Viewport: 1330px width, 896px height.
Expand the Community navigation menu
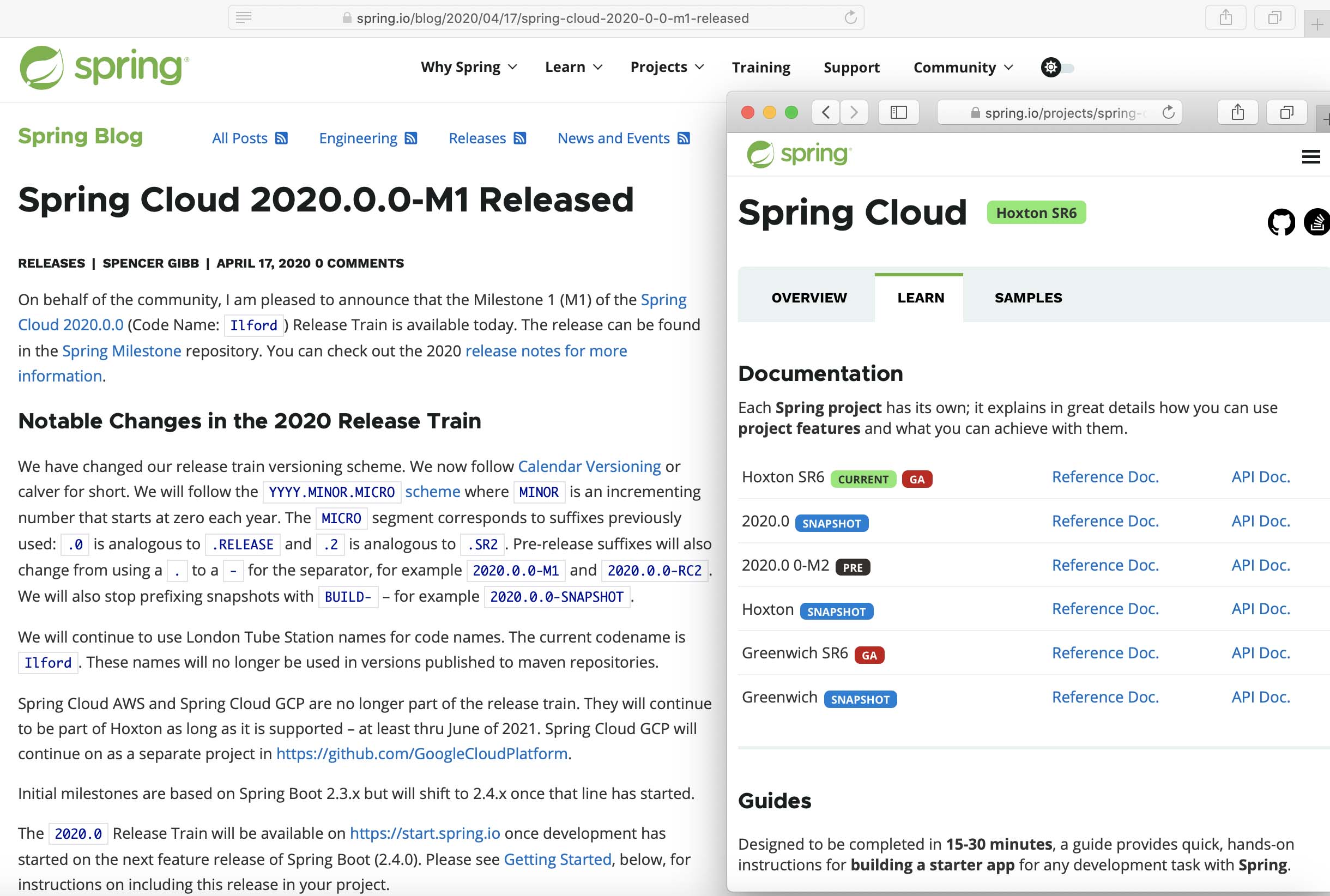963,68
